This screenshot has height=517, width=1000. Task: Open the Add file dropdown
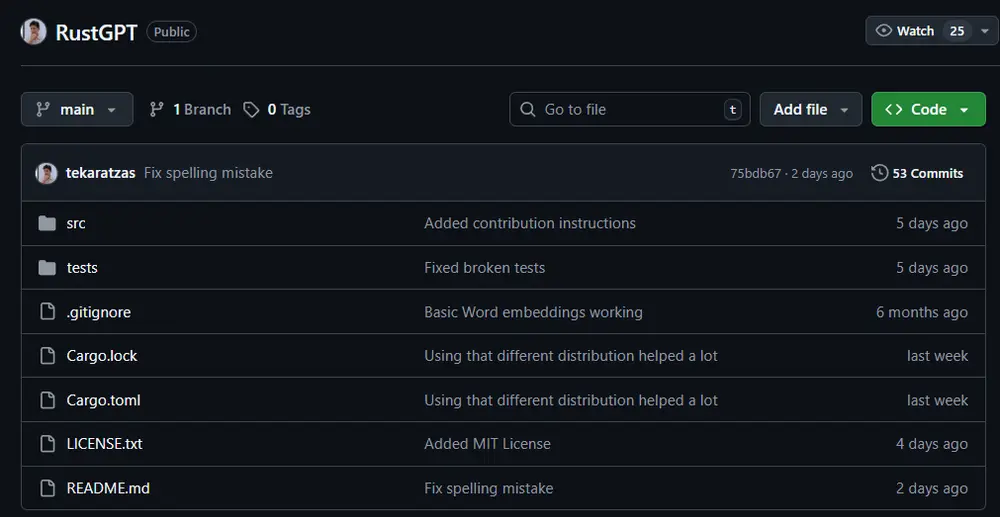point(811,110)
